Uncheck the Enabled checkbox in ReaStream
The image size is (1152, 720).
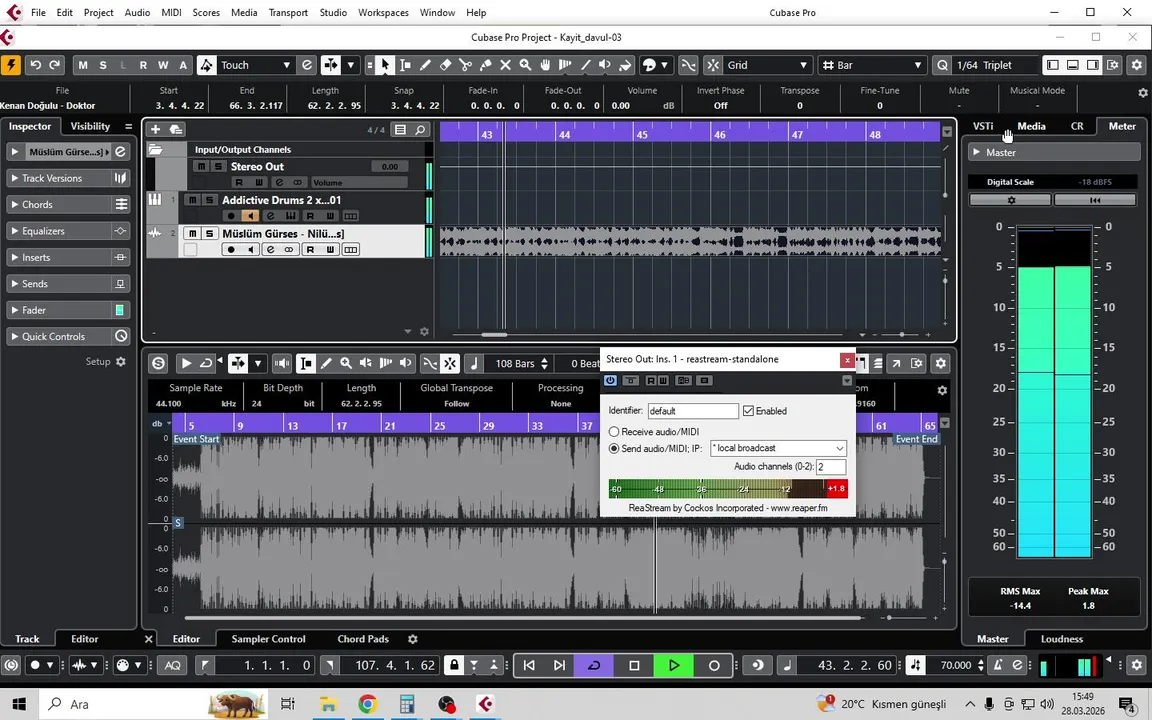tap(749, 411)
